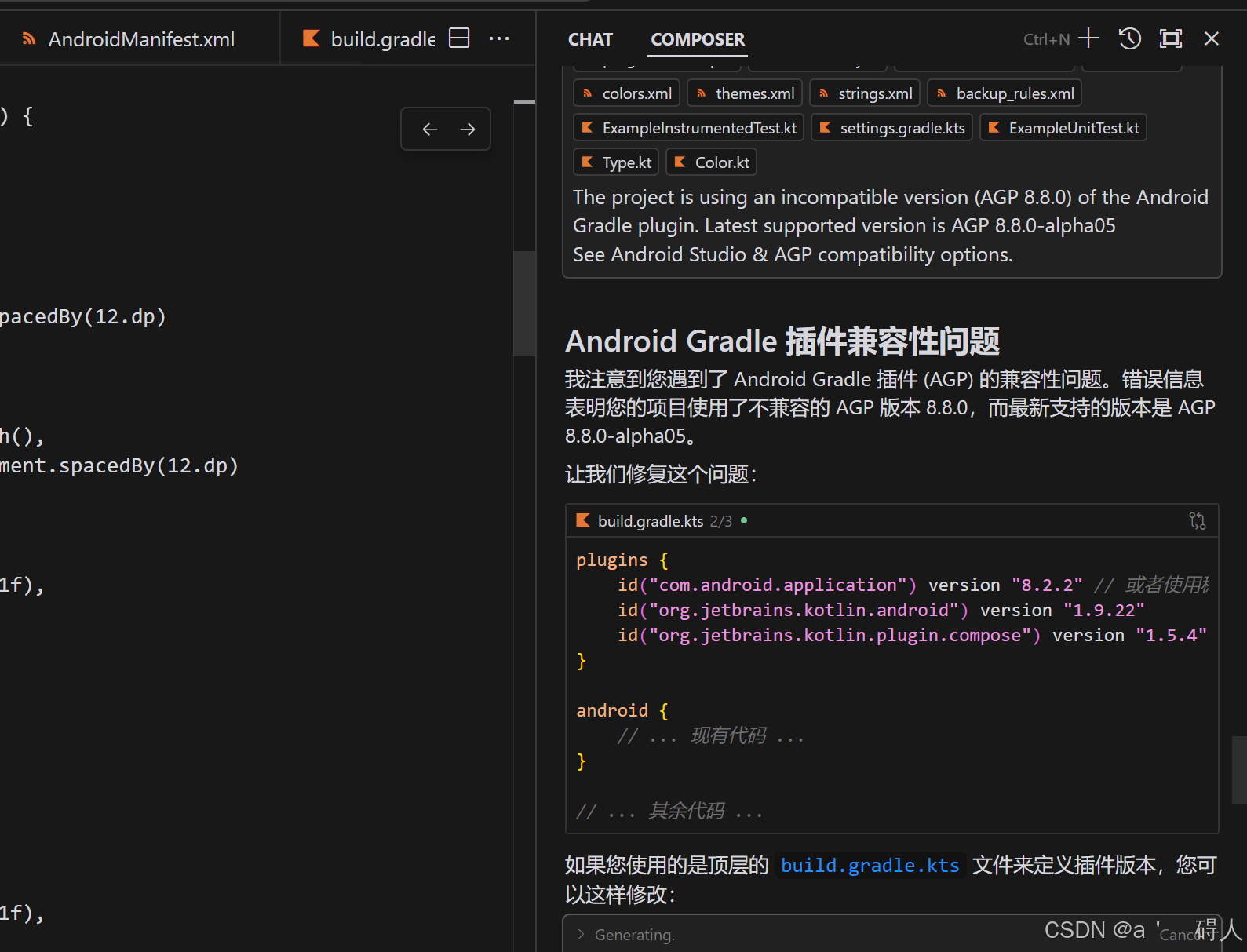This screenshot has width=1247, height=952.
Task: Switch to the CHAT tab
Action: [x=590, y=39]
